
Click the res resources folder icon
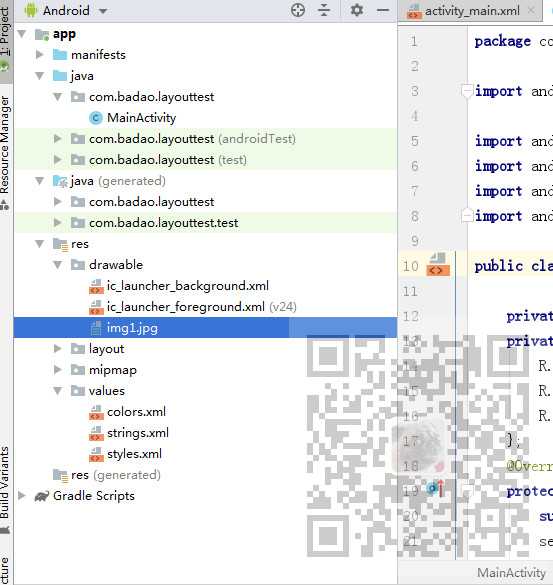(60, 244)
